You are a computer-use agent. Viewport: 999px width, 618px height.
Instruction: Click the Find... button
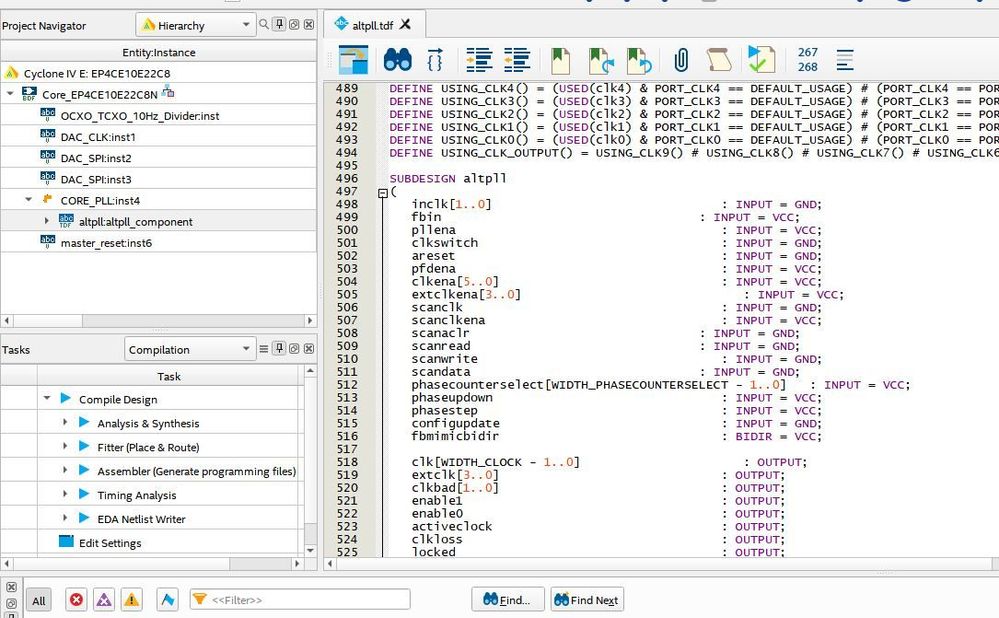coord(507,600)
